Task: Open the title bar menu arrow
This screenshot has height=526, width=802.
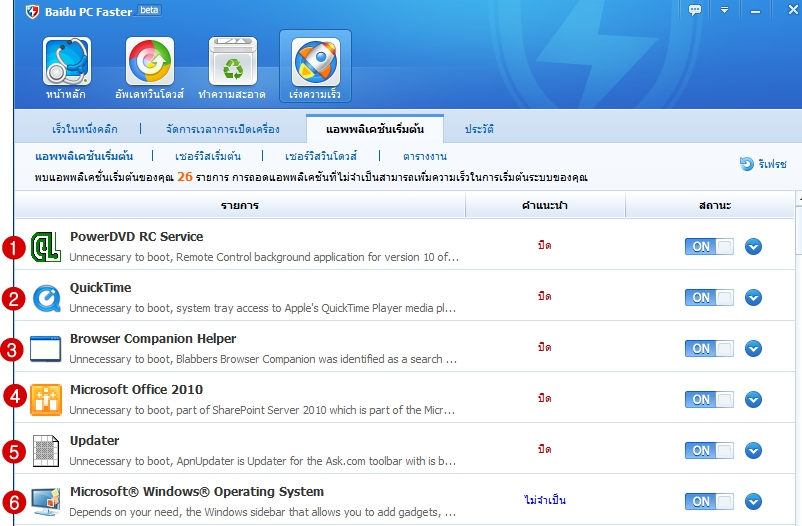Action: [724, 10]
